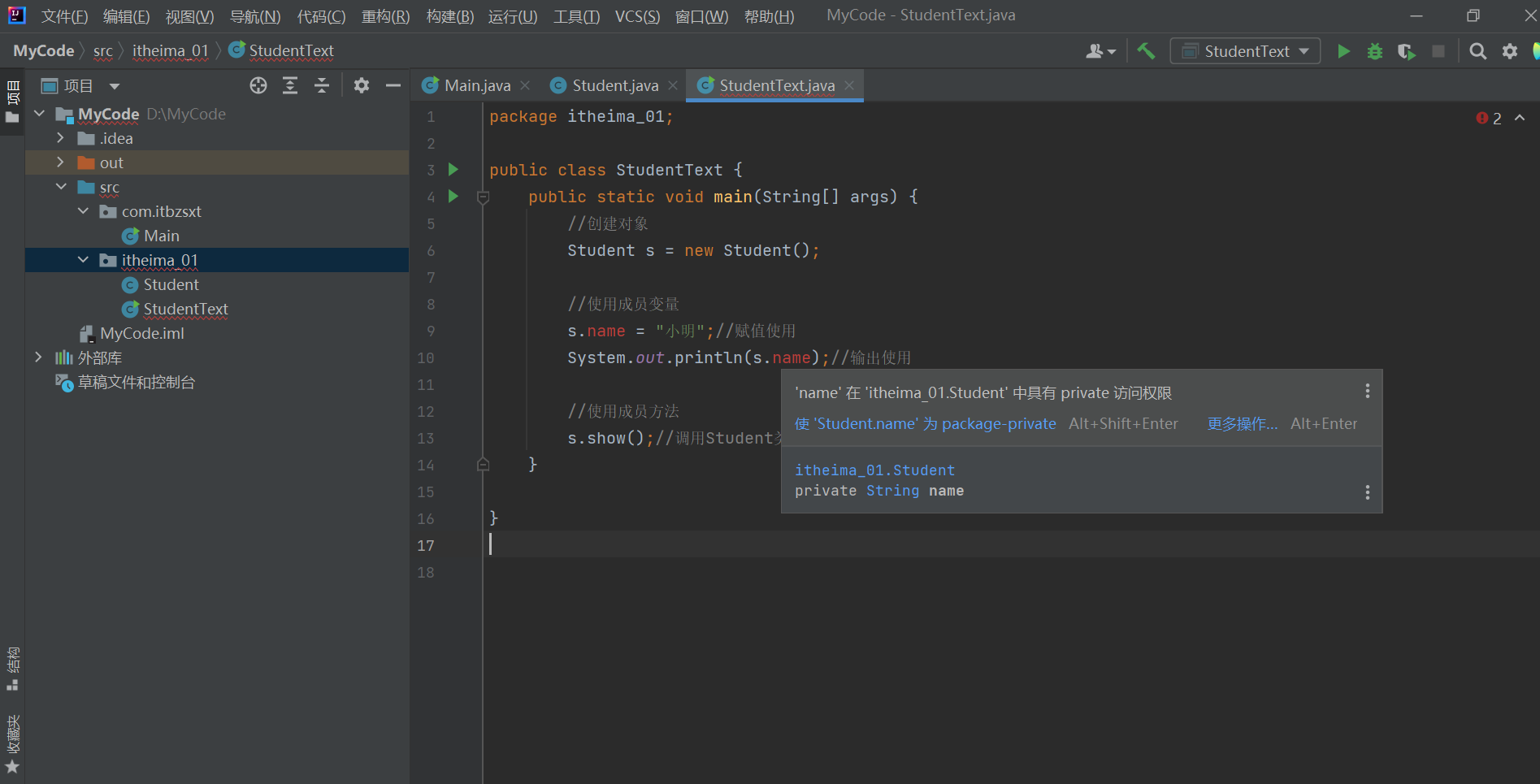Viewport: 1540px width, 784px height.
Task: Click the itheima_01 breadcrumb
Action: (x=171, y=51)
